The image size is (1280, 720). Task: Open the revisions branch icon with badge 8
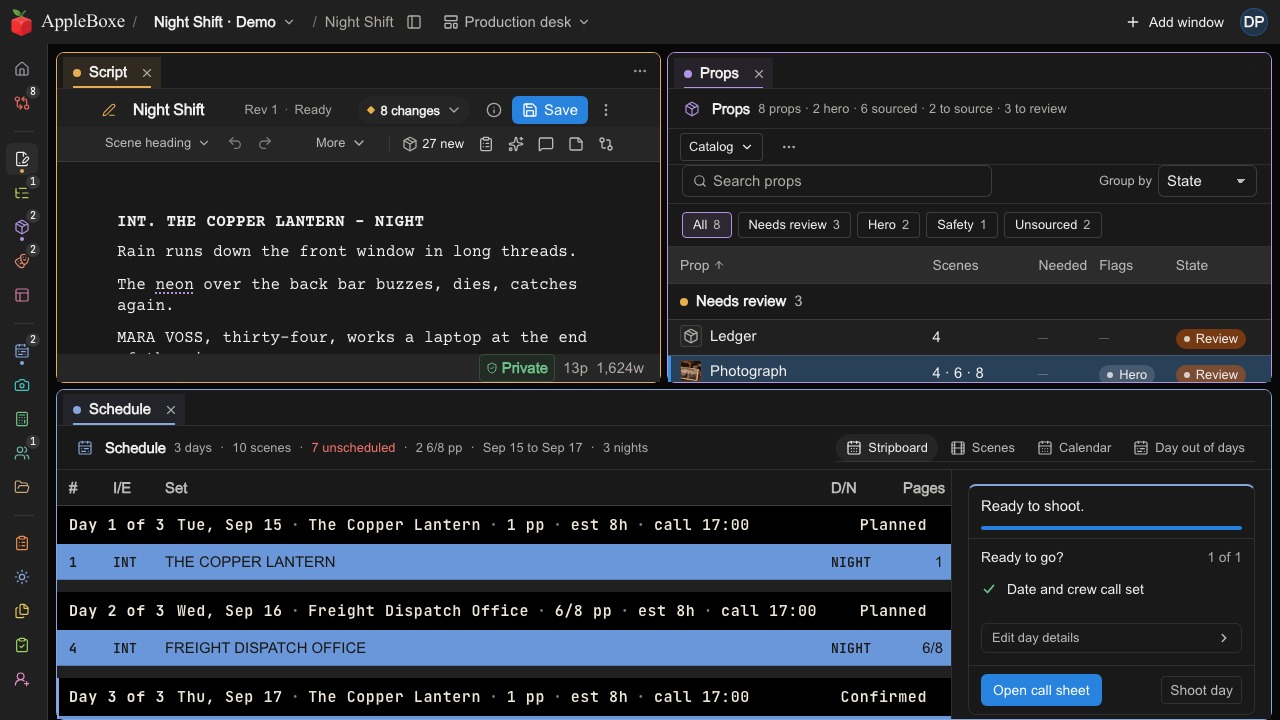click(x=22, y=102)
